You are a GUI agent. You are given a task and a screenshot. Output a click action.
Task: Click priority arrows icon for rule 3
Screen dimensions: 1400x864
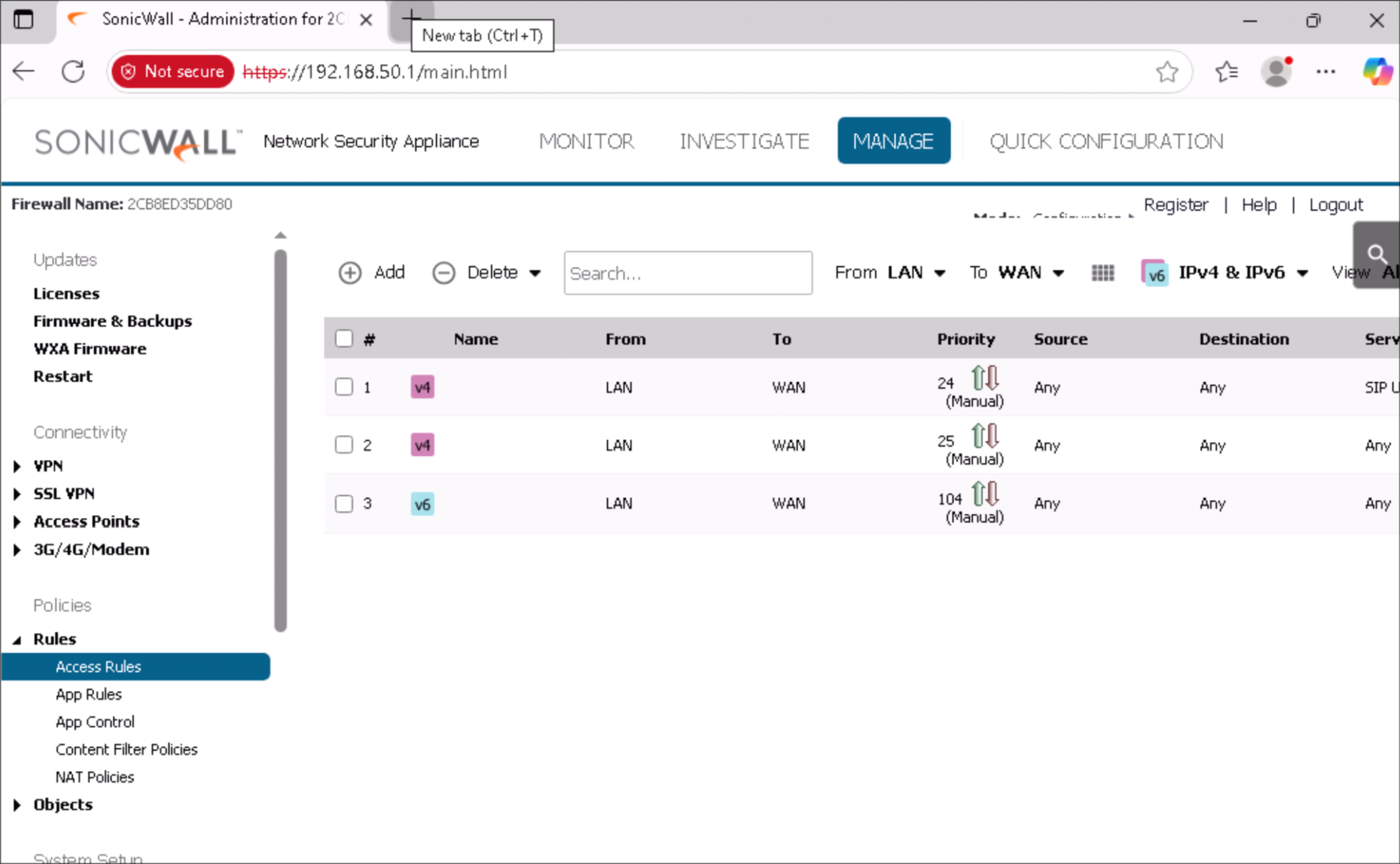pyautogui.click(x=985, y=493)
